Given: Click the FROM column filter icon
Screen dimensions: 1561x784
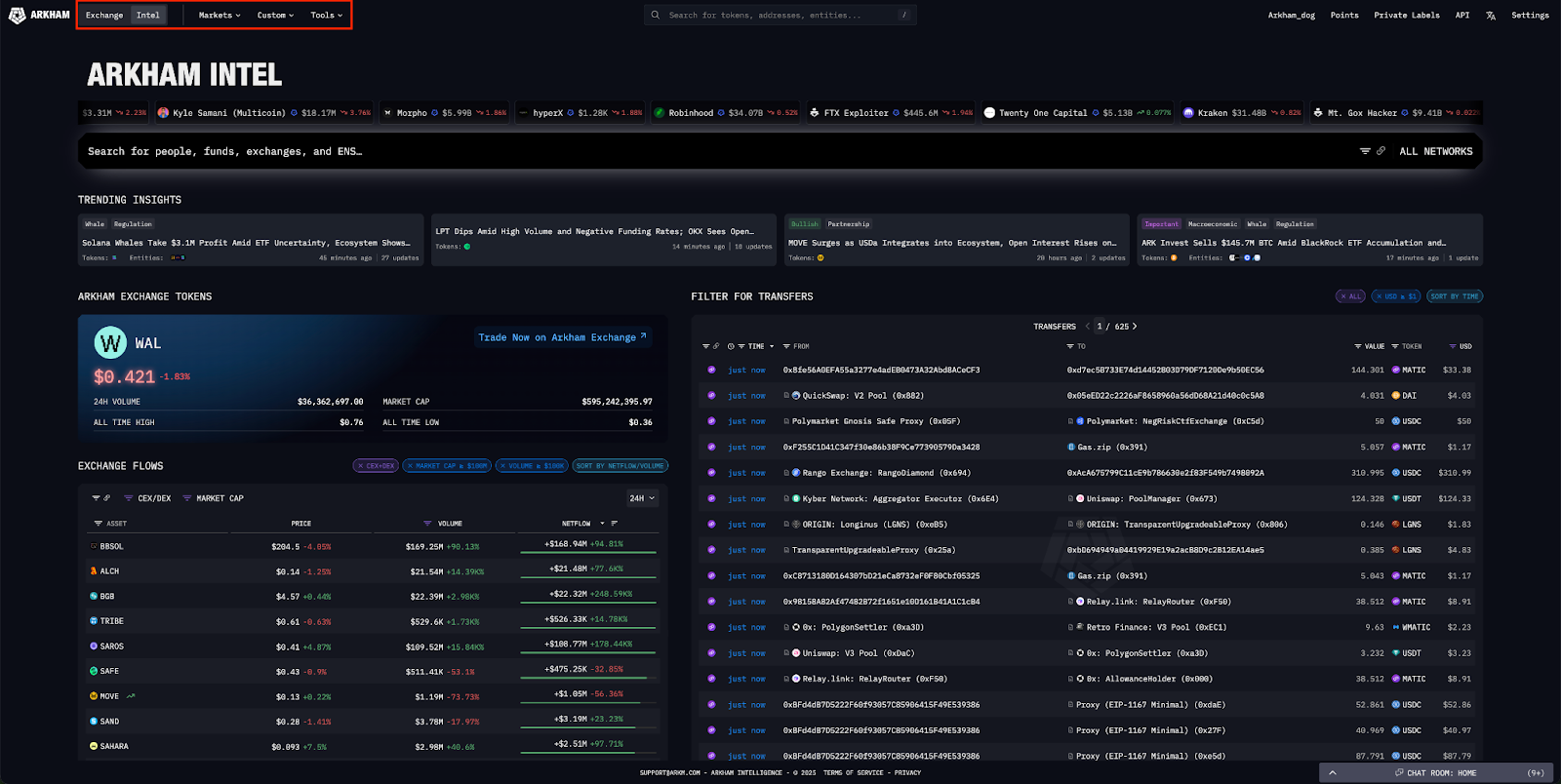Looking at the screenshot, I should click(x=787, y=346).
